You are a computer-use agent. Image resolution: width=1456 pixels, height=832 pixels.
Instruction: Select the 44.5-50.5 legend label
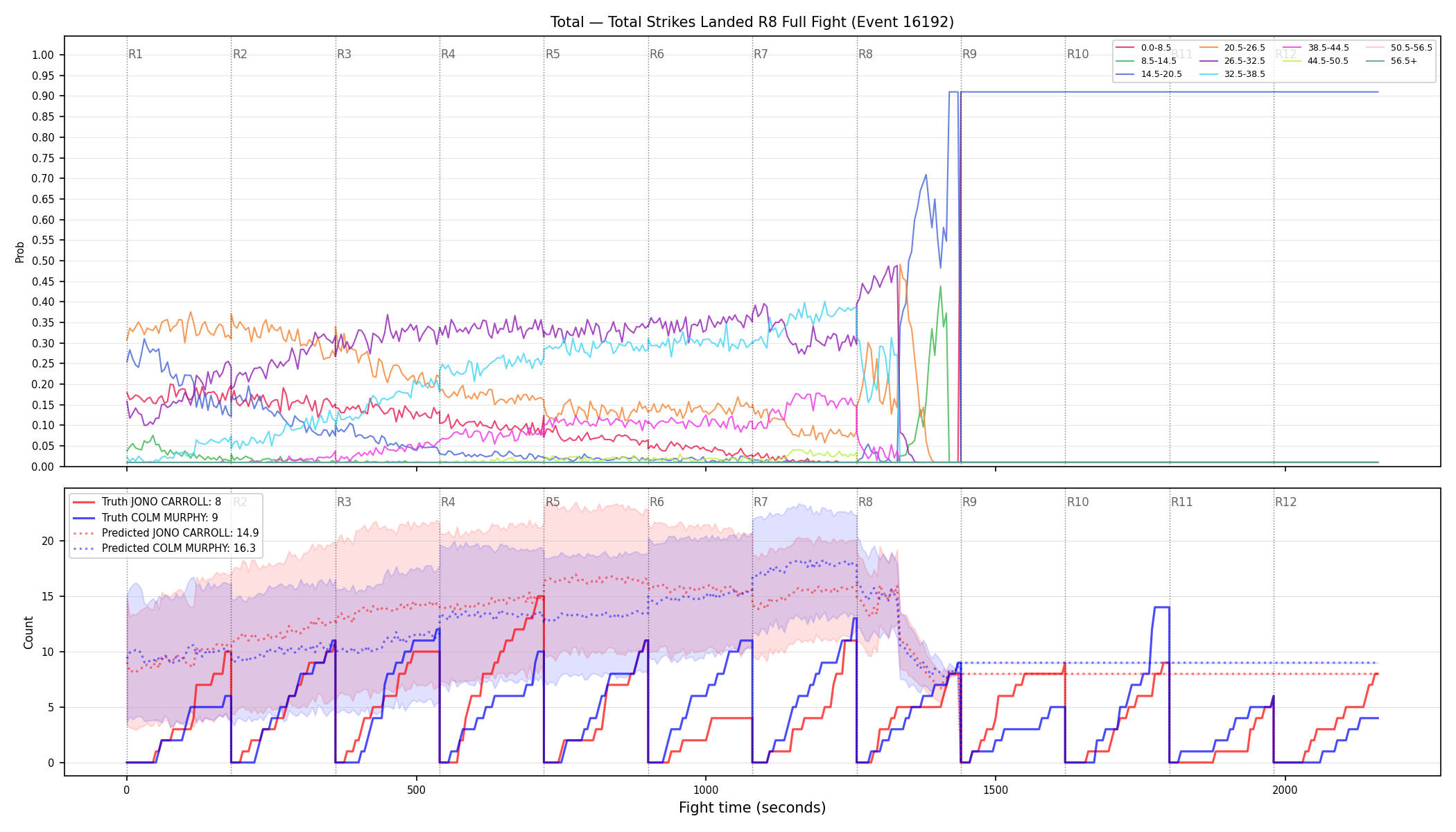tap(1328, 61)
